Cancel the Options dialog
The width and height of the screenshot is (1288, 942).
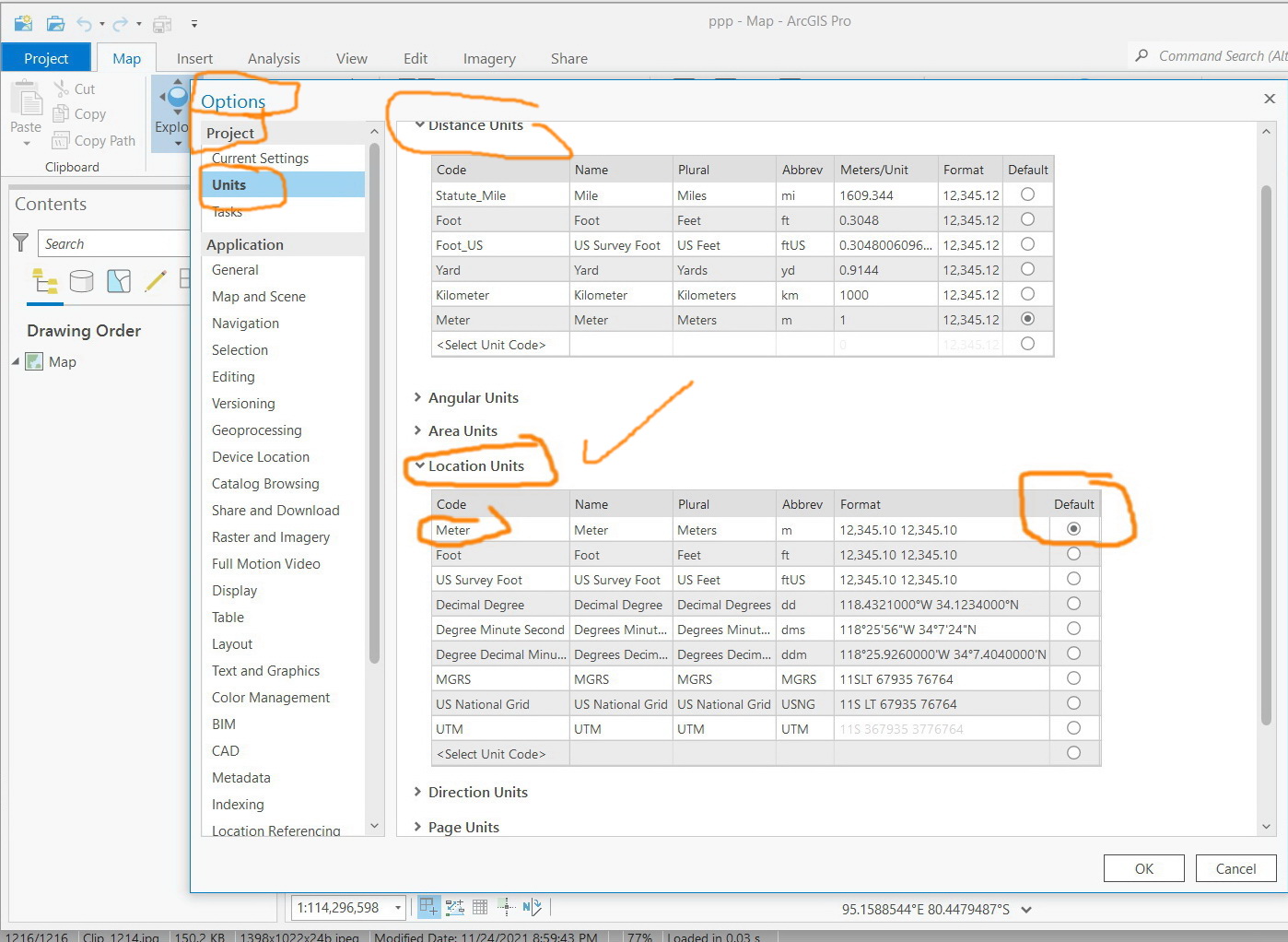pyautogui.click(x=1235, y=868)
